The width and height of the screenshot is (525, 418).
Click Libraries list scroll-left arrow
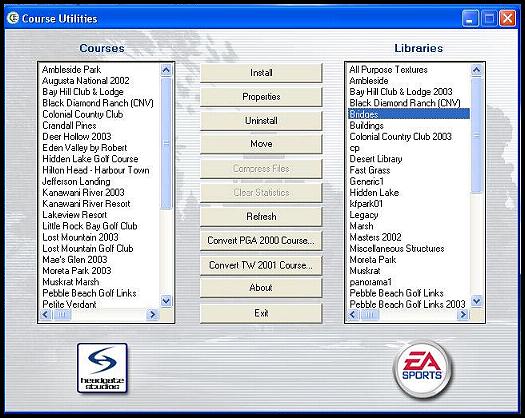pos(353,315)
